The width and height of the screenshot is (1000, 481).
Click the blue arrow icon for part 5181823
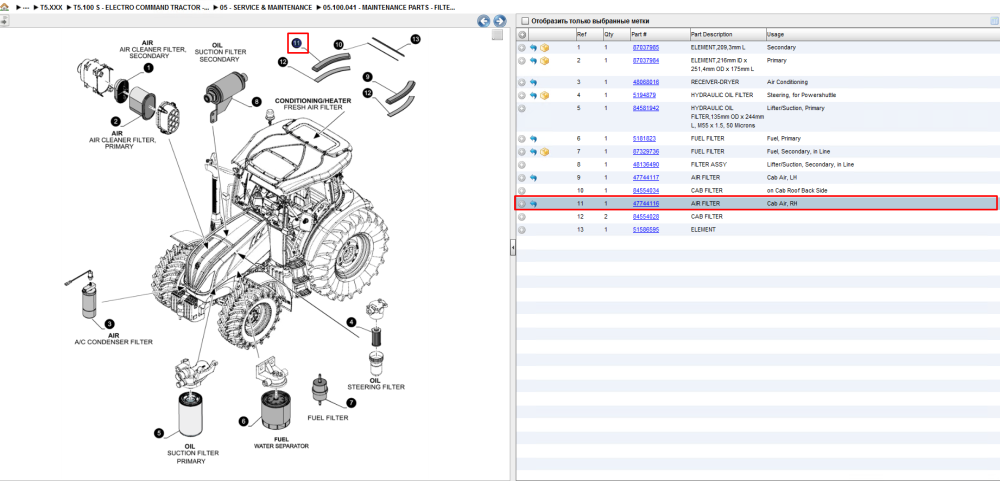click(x=533, y=138)
